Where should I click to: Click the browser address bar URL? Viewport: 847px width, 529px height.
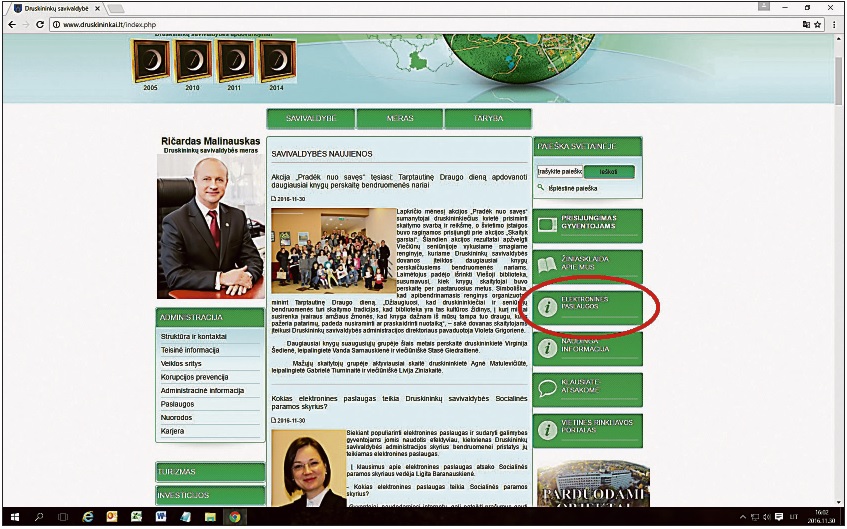[x=110, y=25]
